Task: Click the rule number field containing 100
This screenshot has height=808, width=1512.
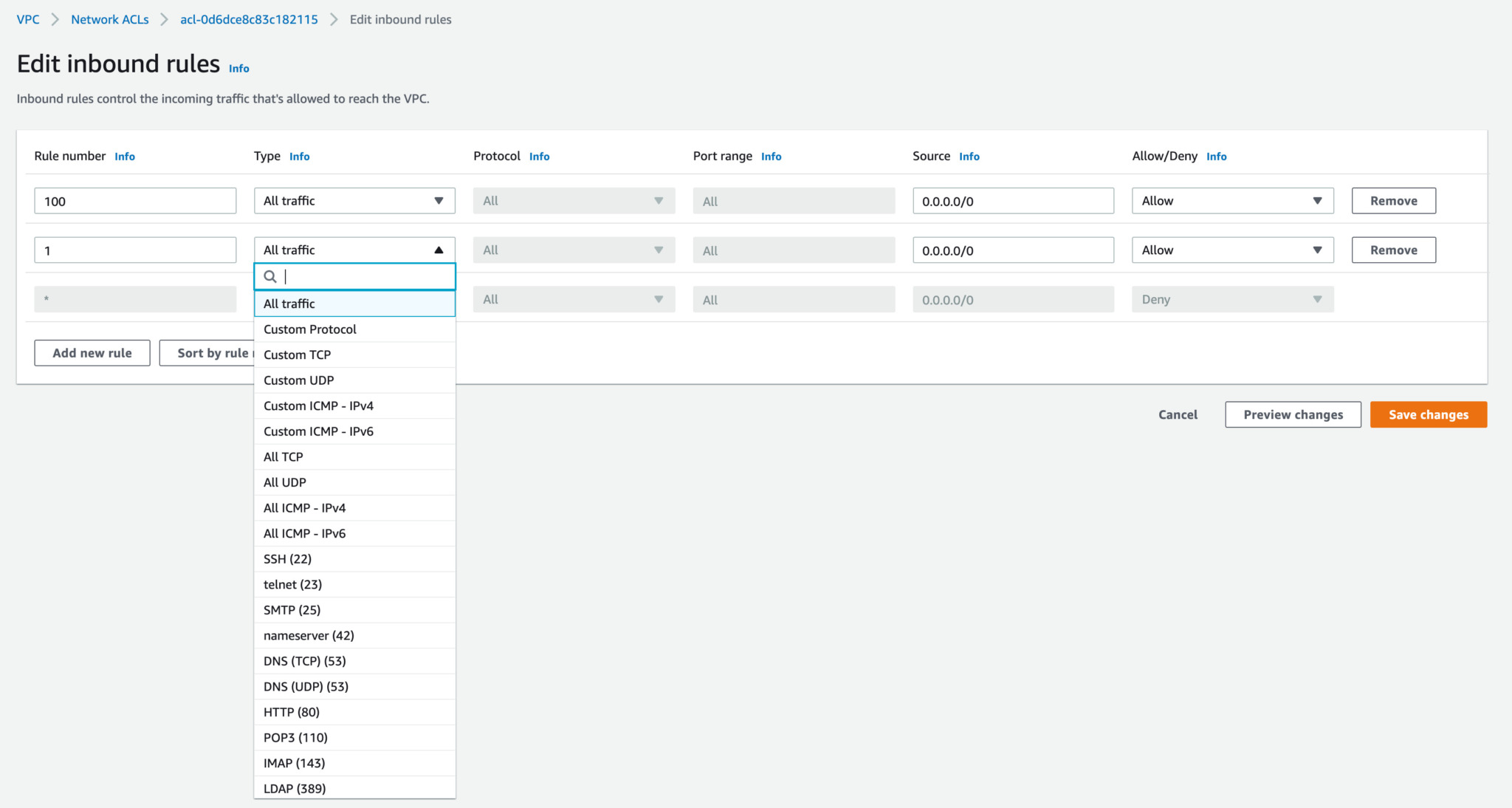Action: coord(134,200)
